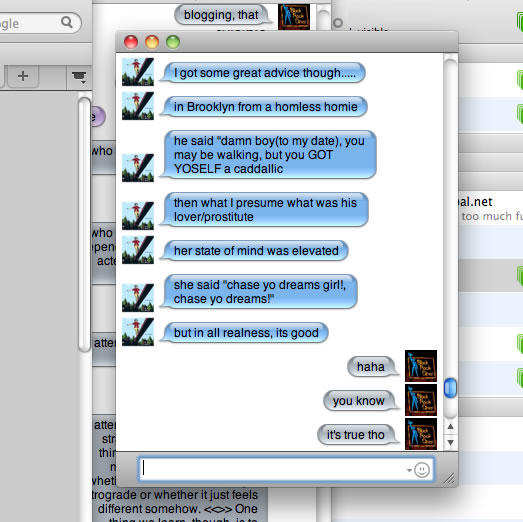Click the chat message input field

(286, 469)
